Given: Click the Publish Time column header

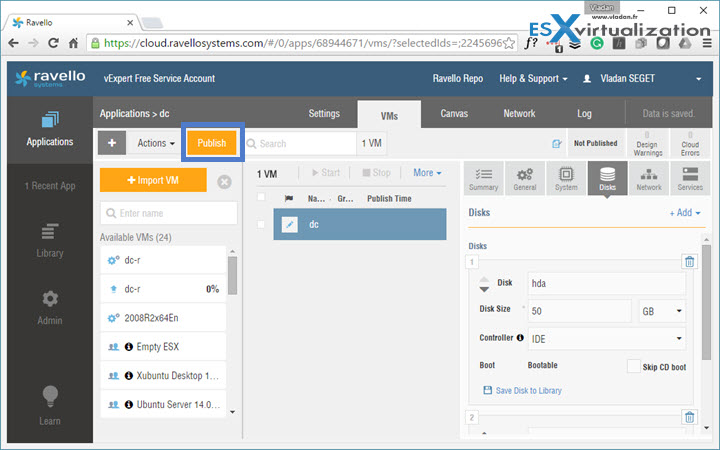Looking at the screenshot, I should pos(389,198).
